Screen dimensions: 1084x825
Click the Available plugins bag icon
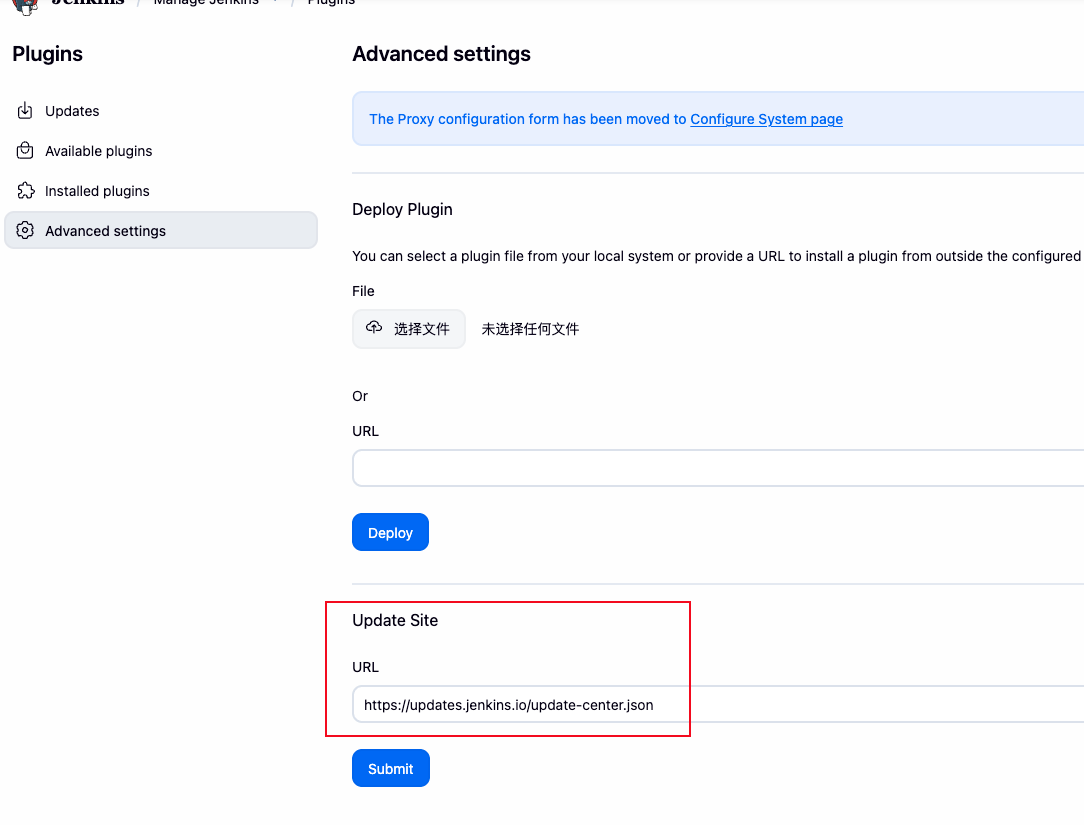(25, 151)
